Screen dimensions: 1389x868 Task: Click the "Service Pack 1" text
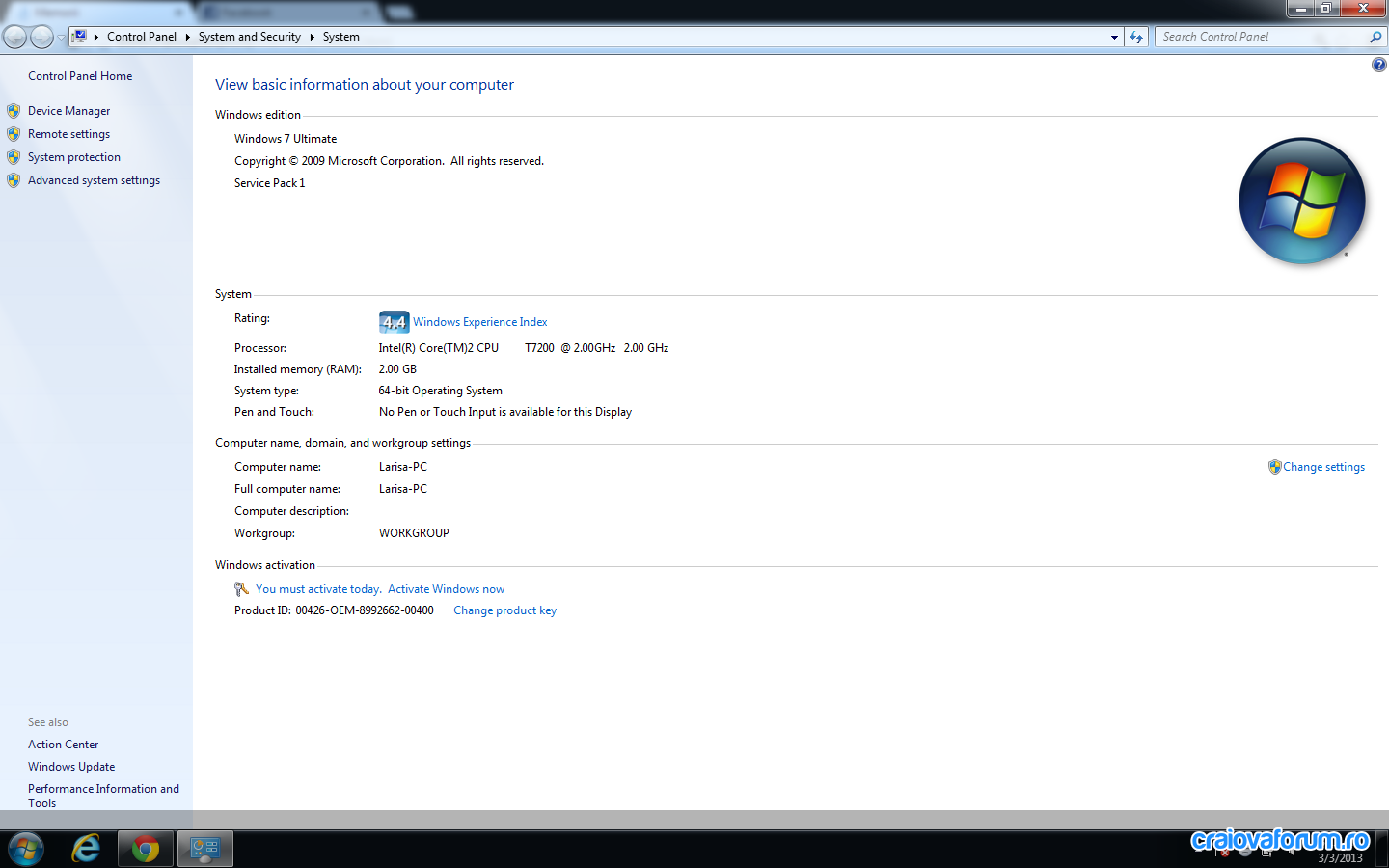pyautogui.click(x=269, y=183)
